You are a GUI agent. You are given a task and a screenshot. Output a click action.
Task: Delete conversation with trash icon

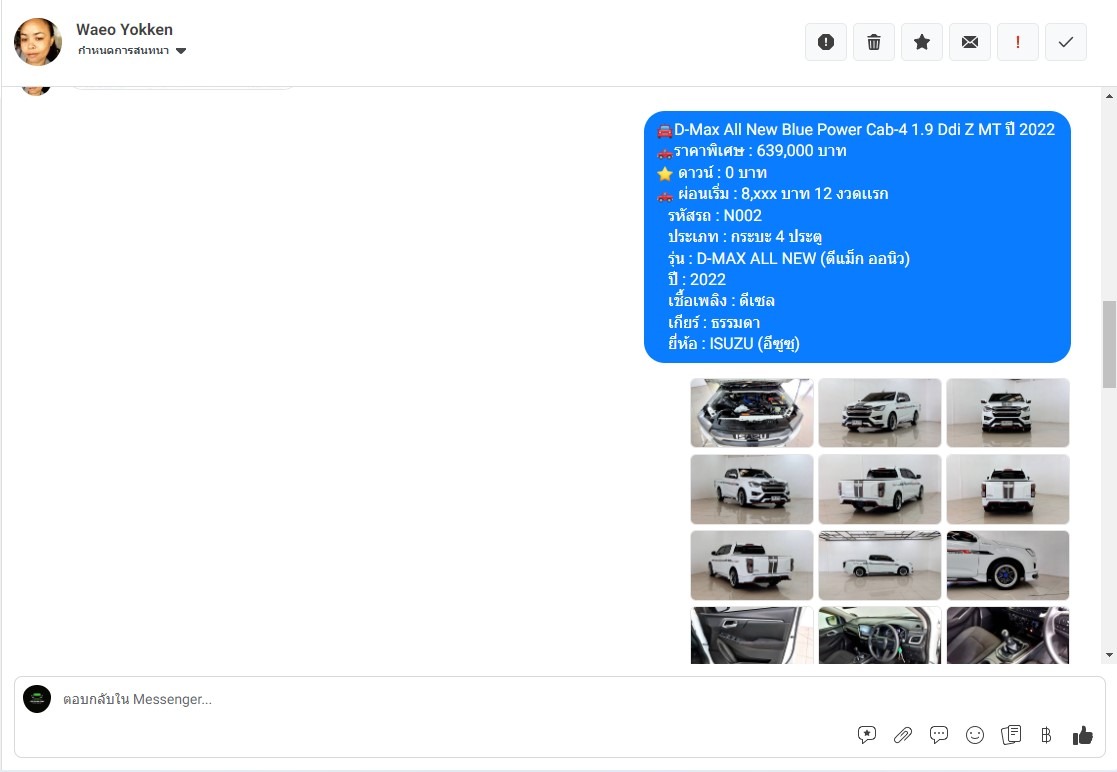[873, 42]
